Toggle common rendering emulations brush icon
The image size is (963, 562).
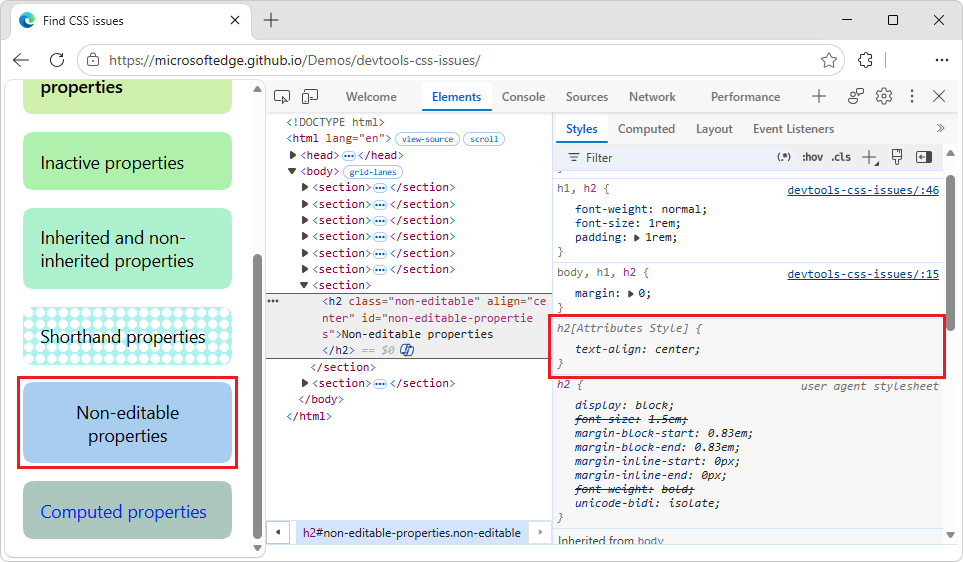[x=897, y=157]
